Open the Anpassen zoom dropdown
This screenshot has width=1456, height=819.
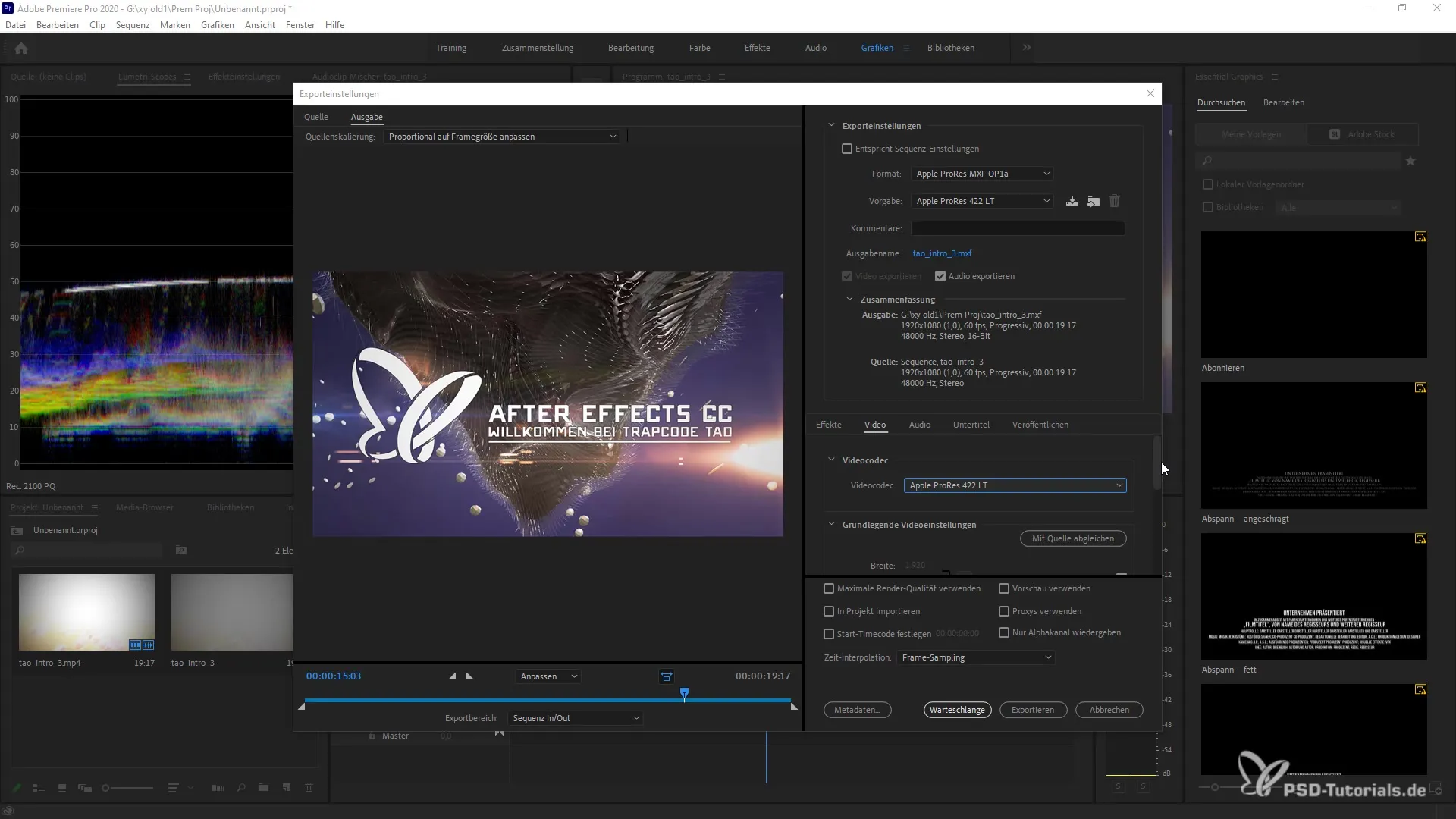coord(548,676)
